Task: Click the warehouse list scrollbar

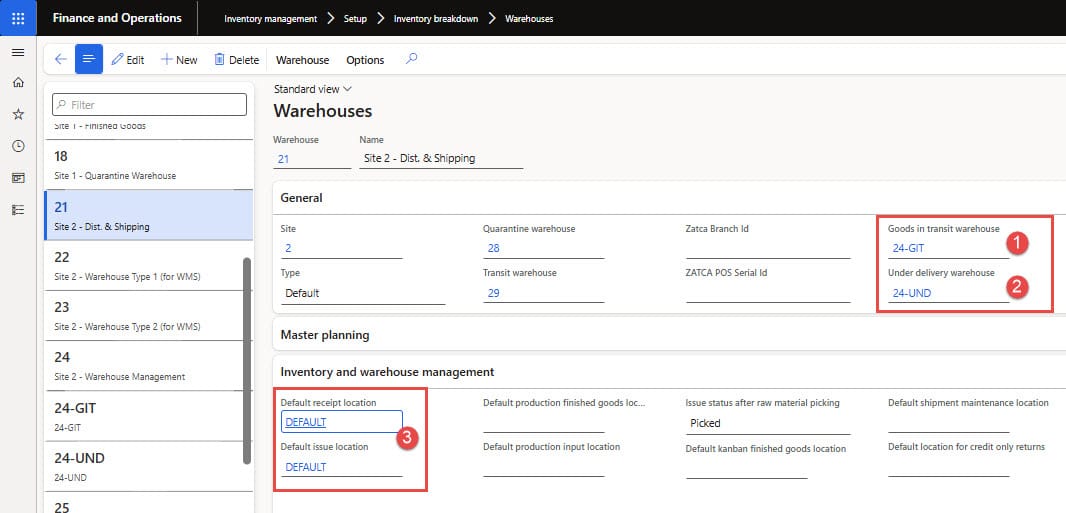Action: pos(247,360)
